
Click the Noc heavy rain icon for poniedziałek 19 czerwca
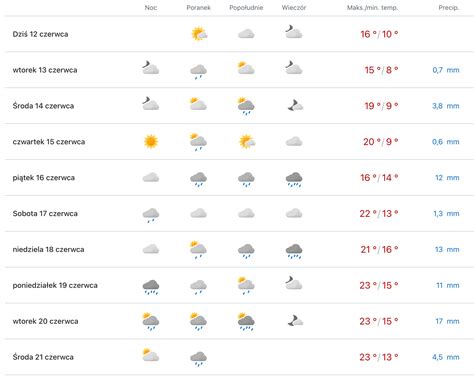click(151, 287)
